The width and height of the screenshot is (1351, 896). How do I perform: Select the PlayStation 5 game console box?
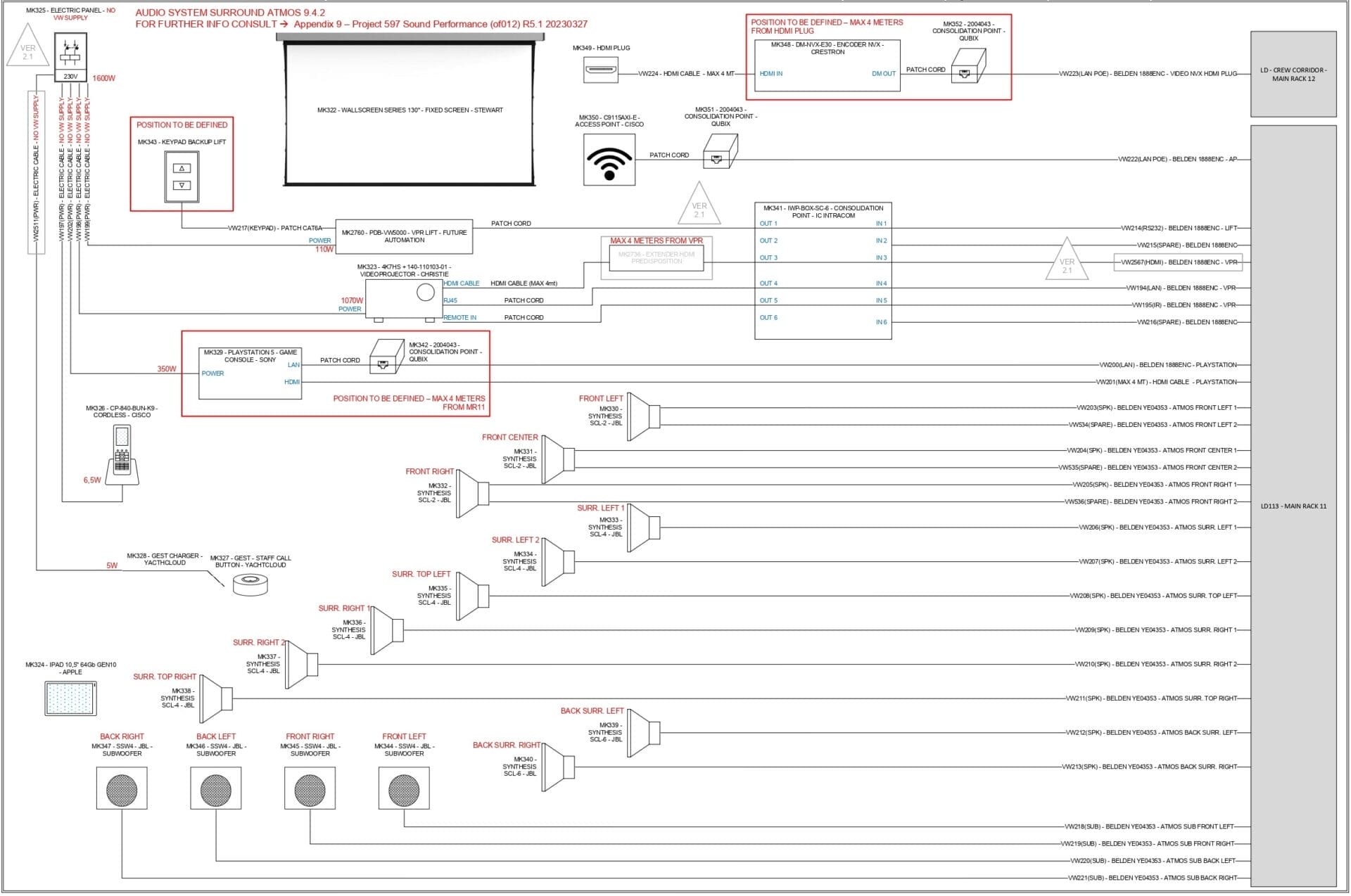(x=250, y=373)
